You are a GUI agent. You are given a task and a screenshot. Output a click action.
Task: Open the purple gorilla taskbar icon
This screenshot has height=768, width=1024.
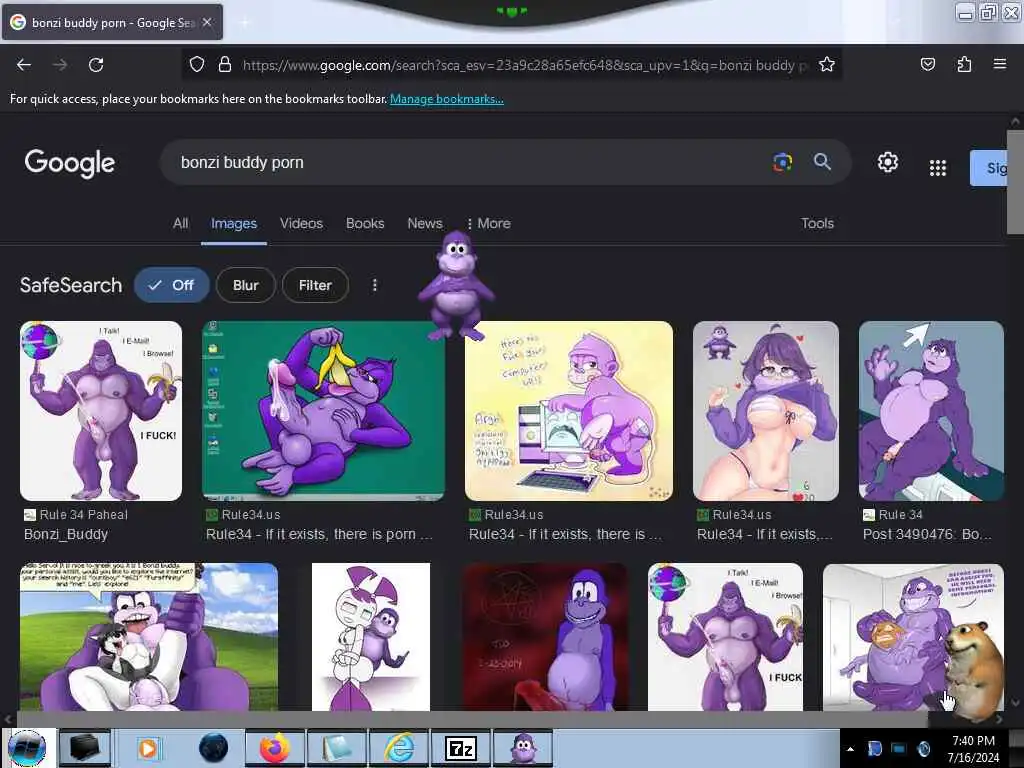pyautogui.click(x=523, y=748)
